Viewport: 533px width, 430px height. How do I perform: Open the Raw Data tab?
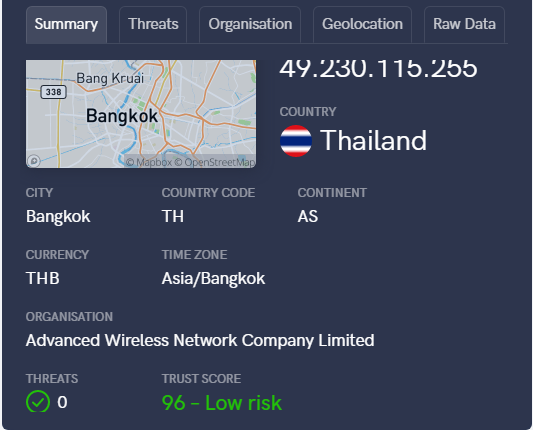pos(464,24)
